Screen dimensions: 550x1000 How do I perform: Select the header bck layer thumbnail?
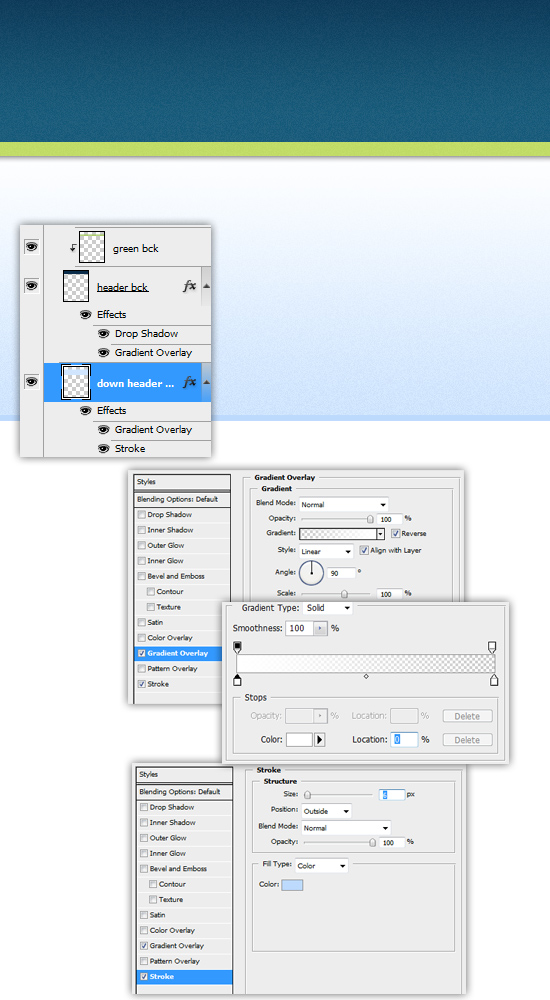pos(76,286)
